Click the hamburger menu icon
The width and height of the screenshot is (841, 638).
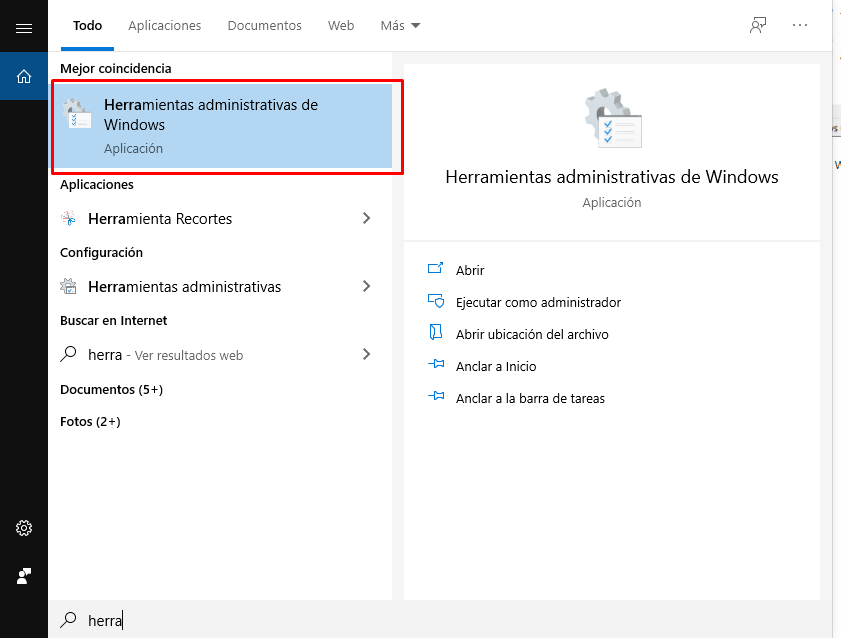click(24, 28)
